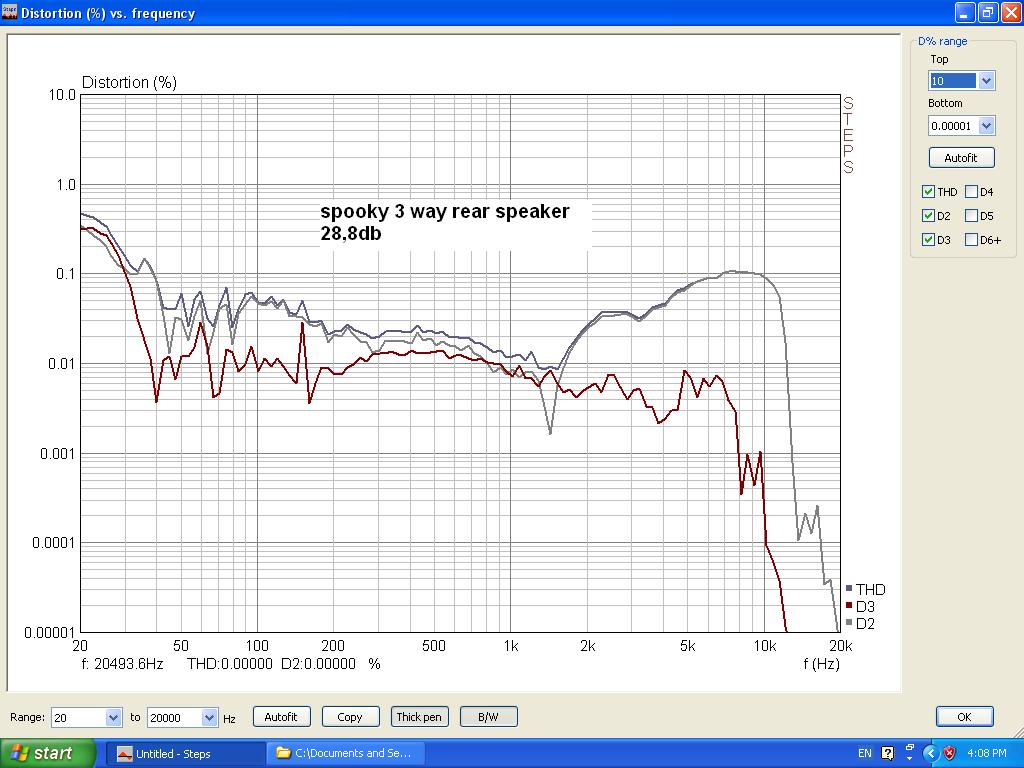Enable the D5 checkbox
The image size is (1024, 768).
point(971,216)
